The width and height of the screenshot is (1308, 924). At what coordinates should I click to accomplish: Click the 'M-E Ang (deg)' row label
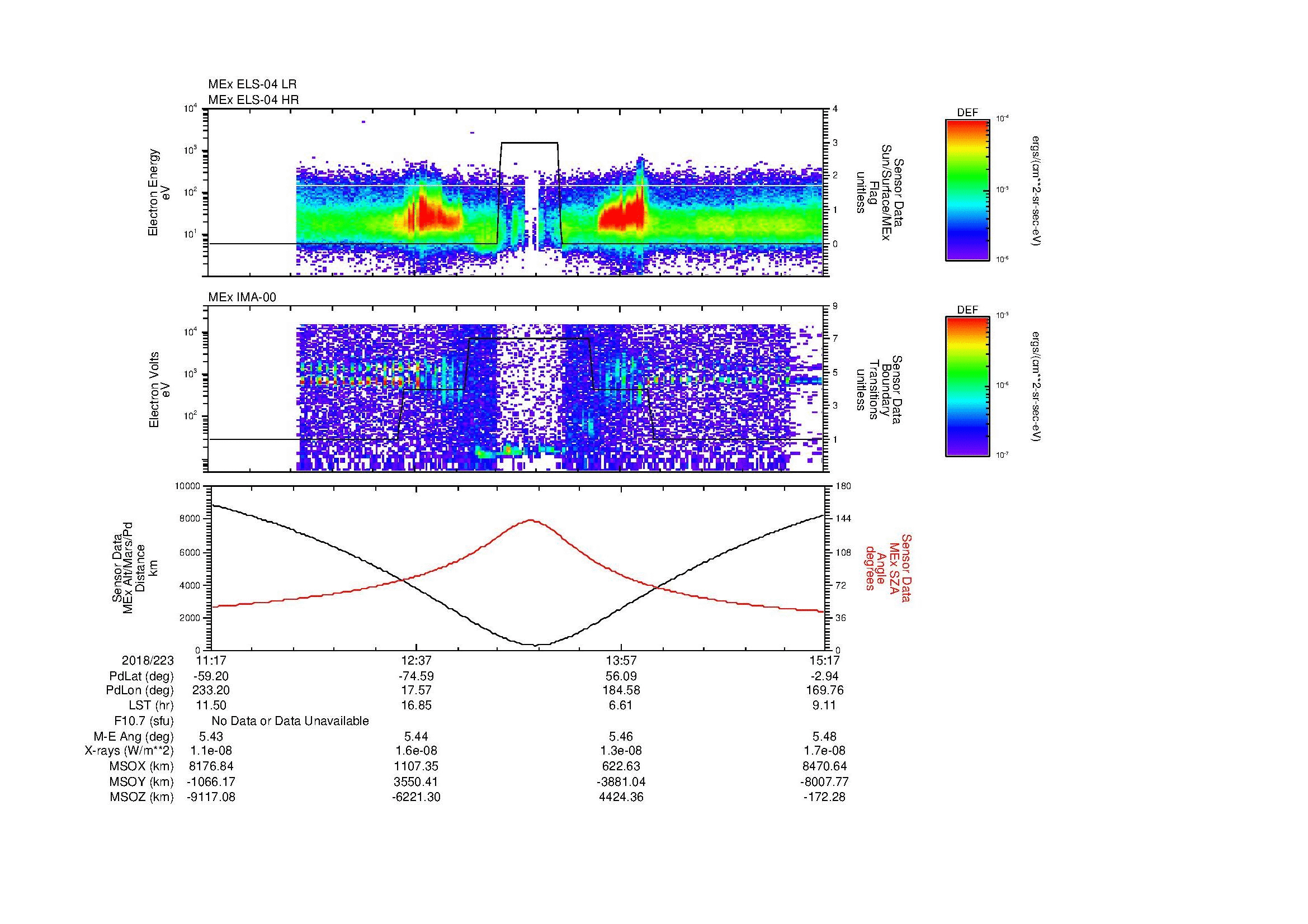tap(134, 737)
